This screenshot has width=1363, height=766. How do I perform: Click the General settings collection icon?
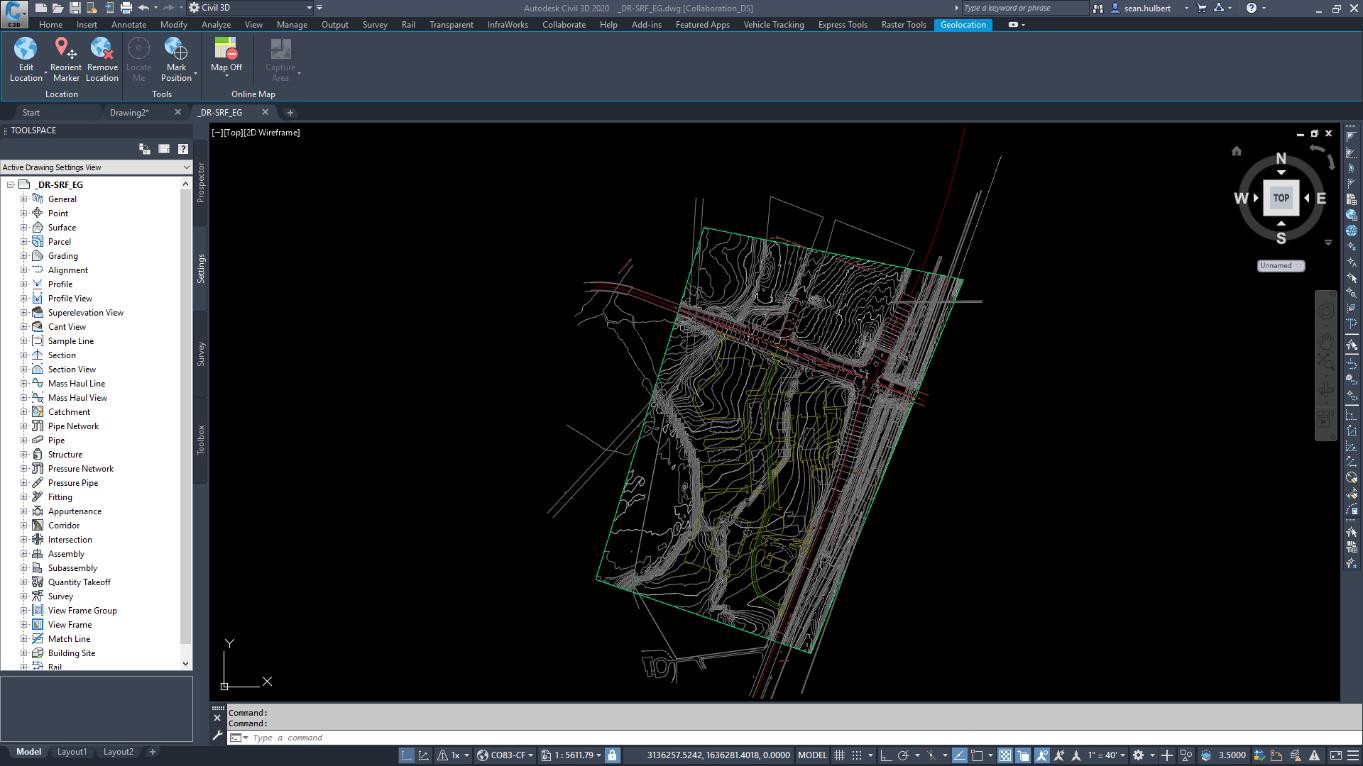pos(38,199)
